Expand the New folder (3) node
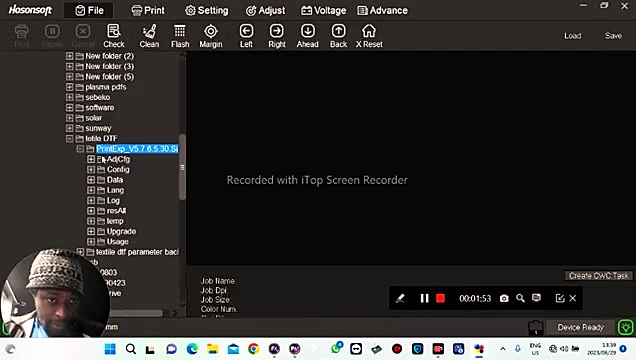The width and height of the screenshot is (636, 360). tap(70, 66)
